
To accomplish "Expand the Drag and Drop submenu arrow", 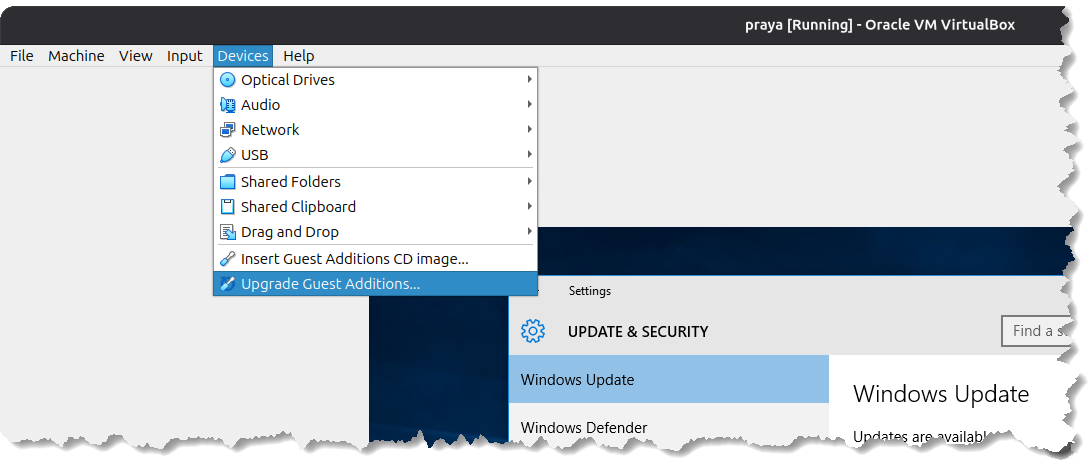I will 529,232.
